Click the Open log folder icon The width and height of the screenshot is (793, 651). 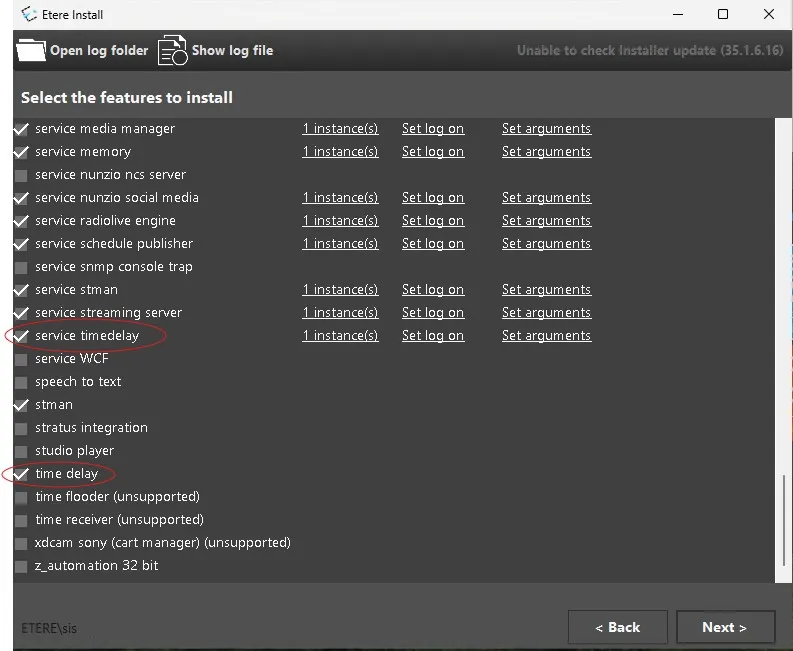click(x=32, y=50)
